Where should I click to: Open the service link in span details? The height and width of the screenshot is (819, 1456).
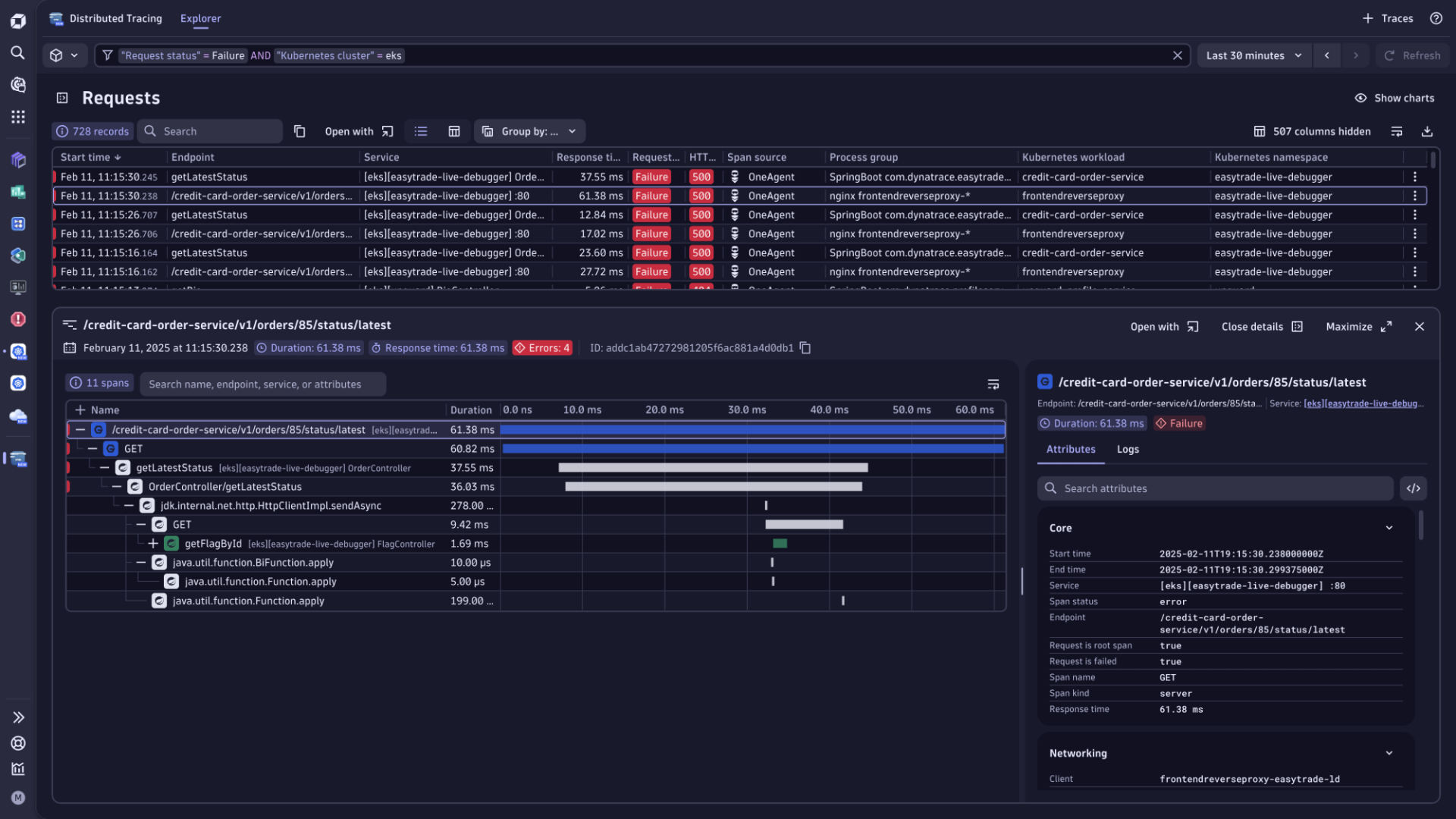1363,403
